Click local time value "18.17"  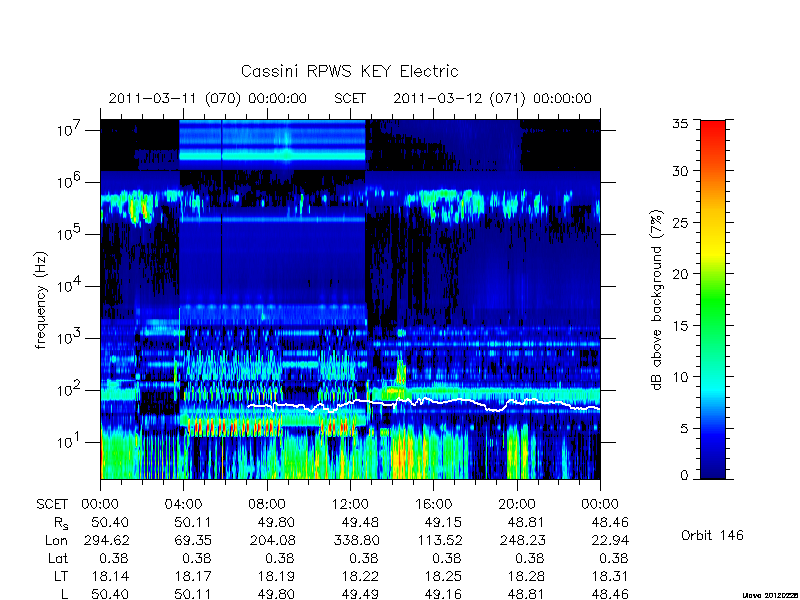[193, 577]
